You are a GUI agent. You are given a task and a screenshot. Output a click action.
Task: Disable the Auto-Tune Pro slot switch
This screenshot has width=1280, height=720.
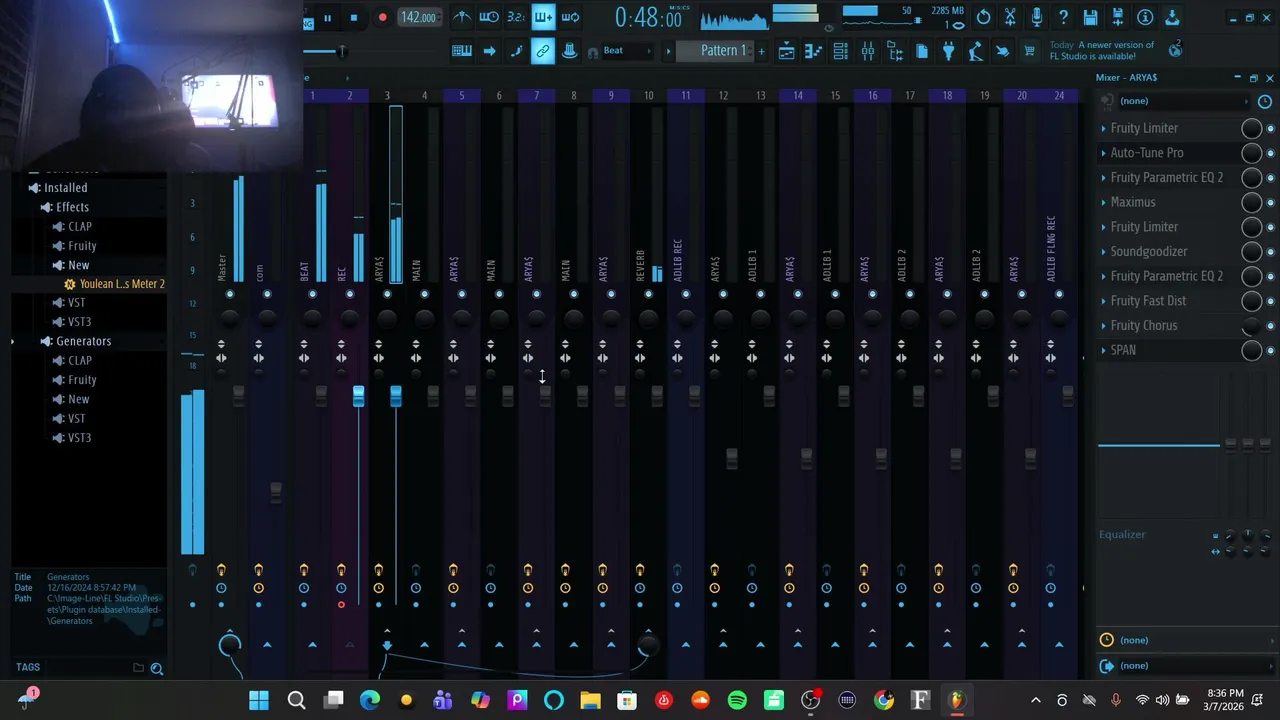click(x=1271, y=153)
